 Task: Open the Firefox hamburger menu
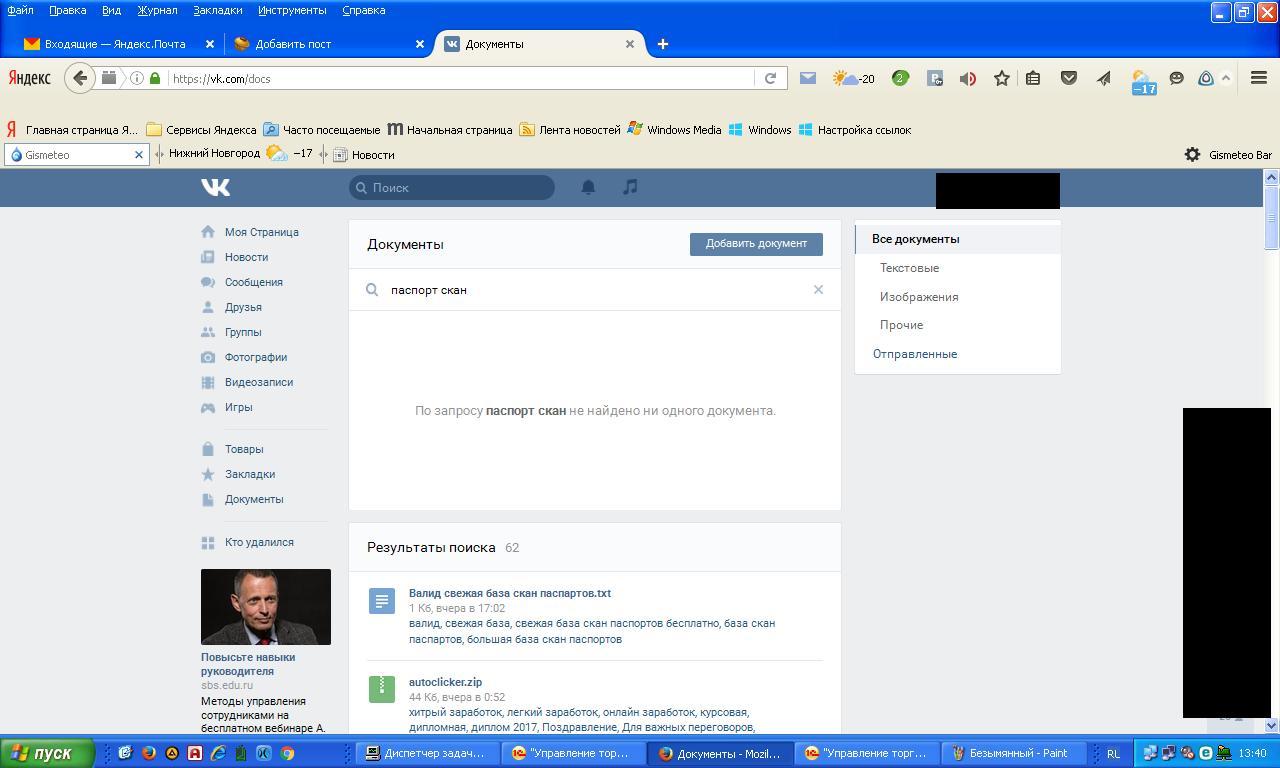click(x=1259, y=78)
